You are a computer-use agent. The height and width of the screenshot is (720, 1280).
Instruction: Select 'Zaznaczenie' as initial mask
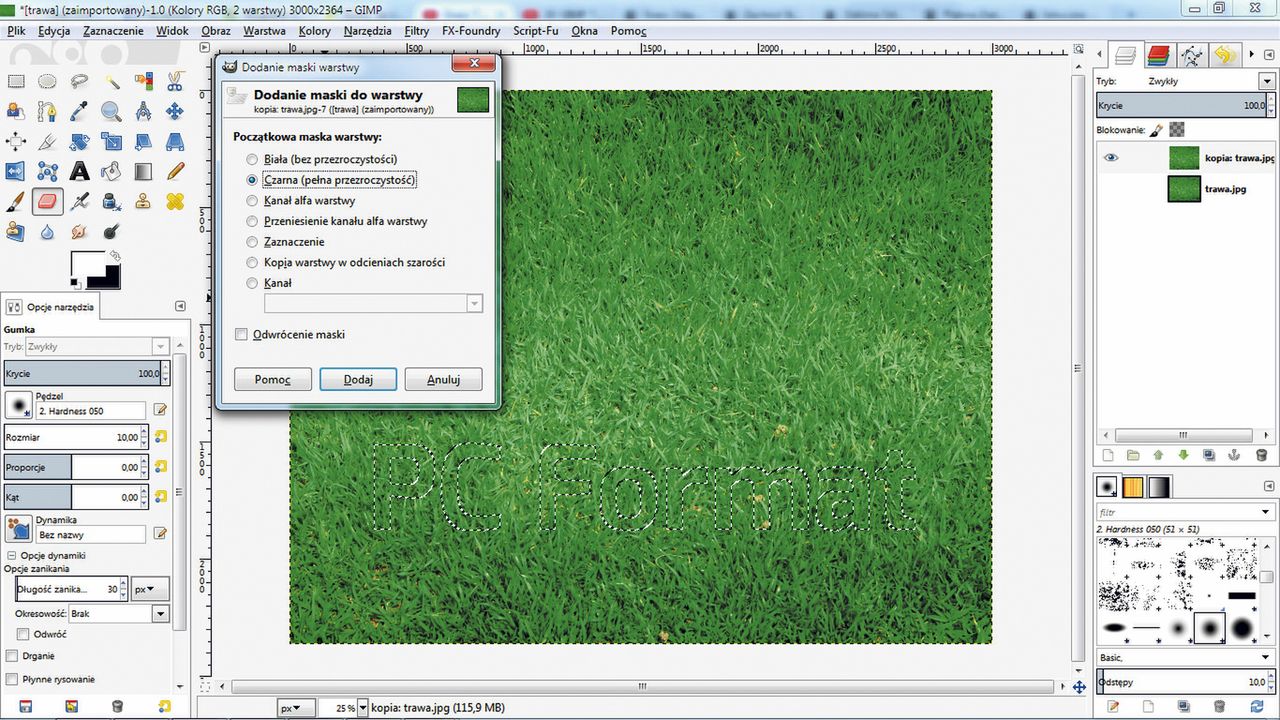click(252, 242)
